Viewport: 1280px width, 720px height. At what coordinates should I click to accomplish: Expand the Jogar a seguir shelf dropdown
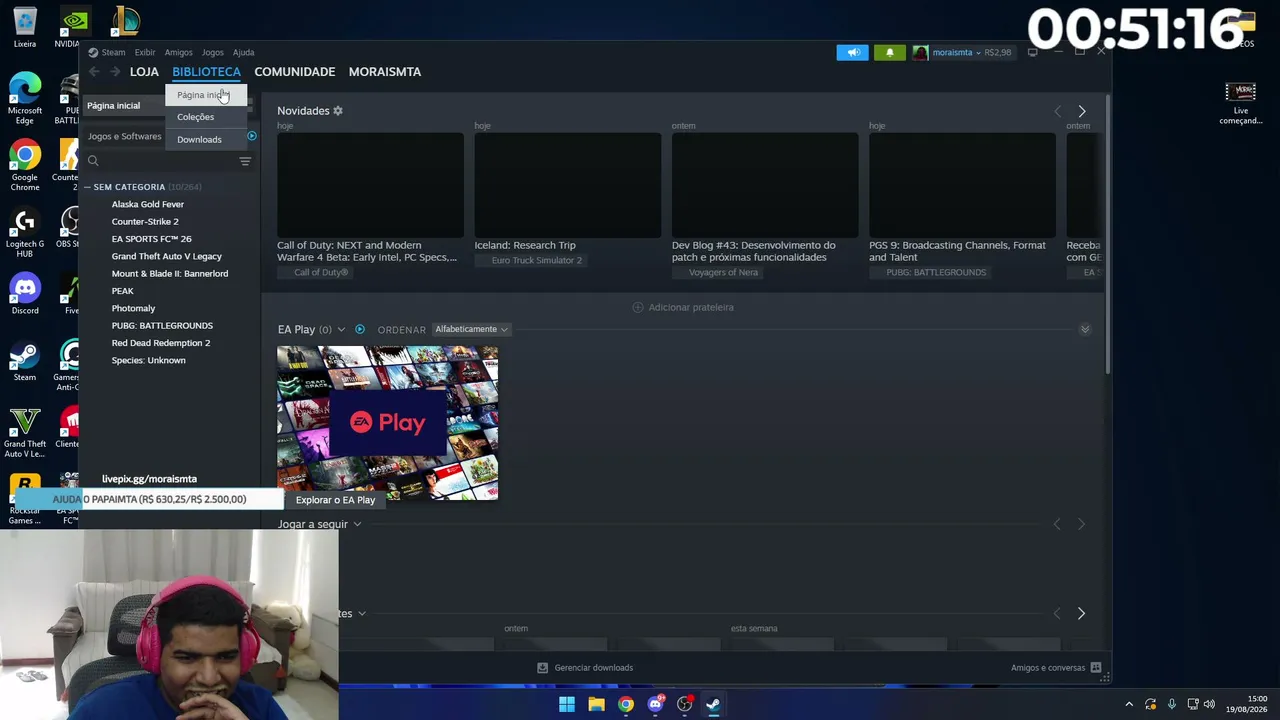[x=357, y=524]
